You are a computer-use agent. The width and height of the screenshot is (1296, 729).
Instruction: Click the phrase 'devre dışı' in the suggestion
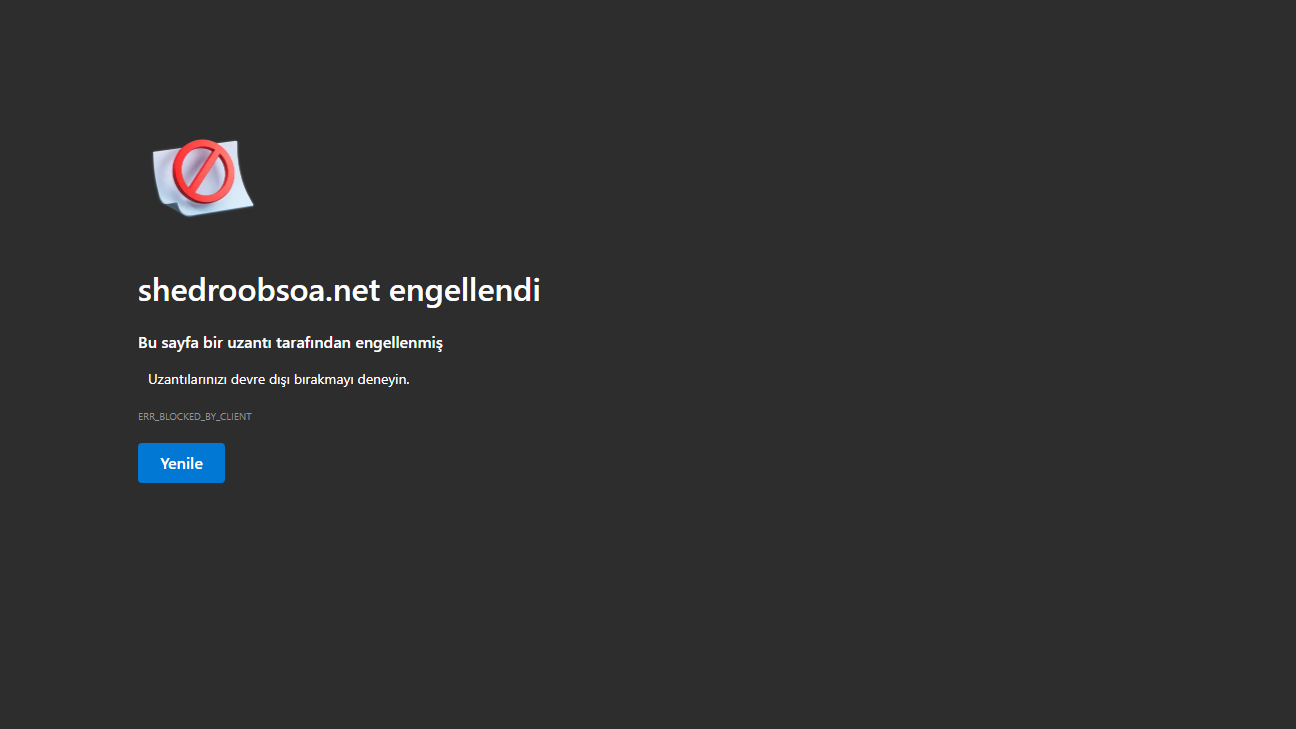[260, 380]
